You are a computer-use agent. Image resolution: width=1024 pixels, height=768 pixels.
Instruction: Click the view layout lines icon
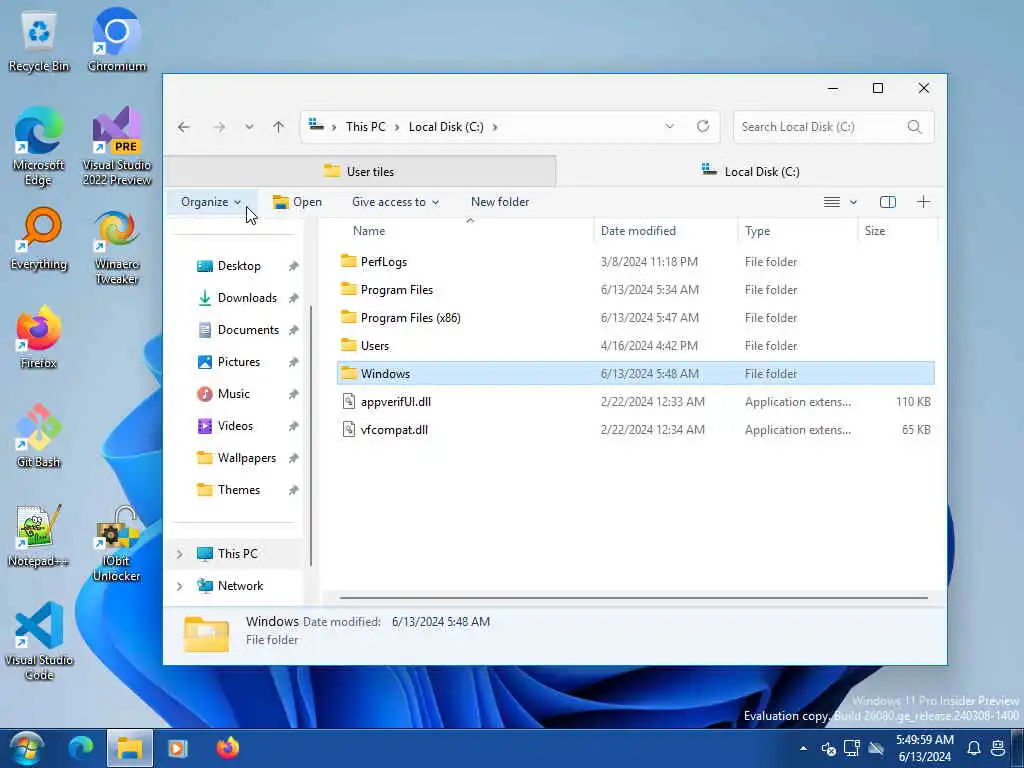pyautogui.click(x=831, y=202)
